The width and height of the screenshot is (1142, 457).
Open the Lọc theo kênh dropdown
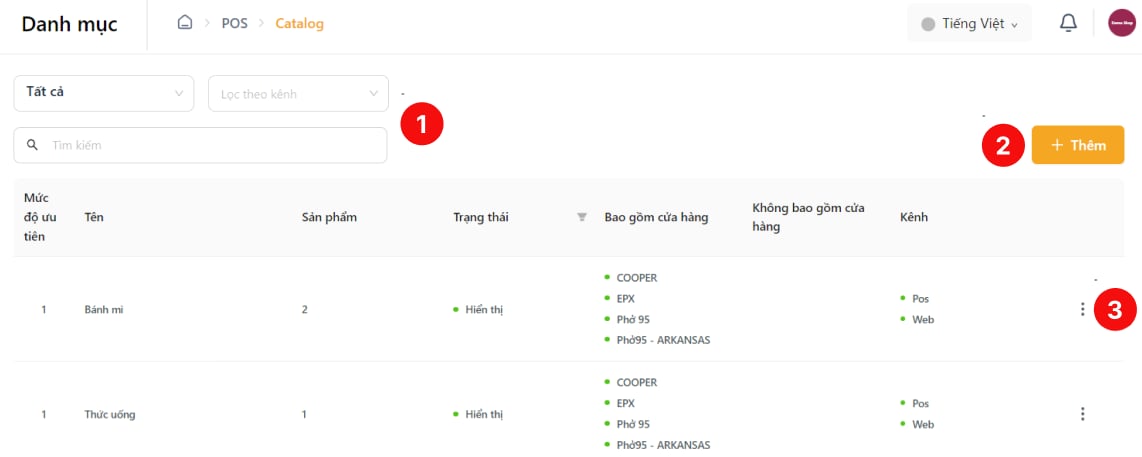click(299, 93)
